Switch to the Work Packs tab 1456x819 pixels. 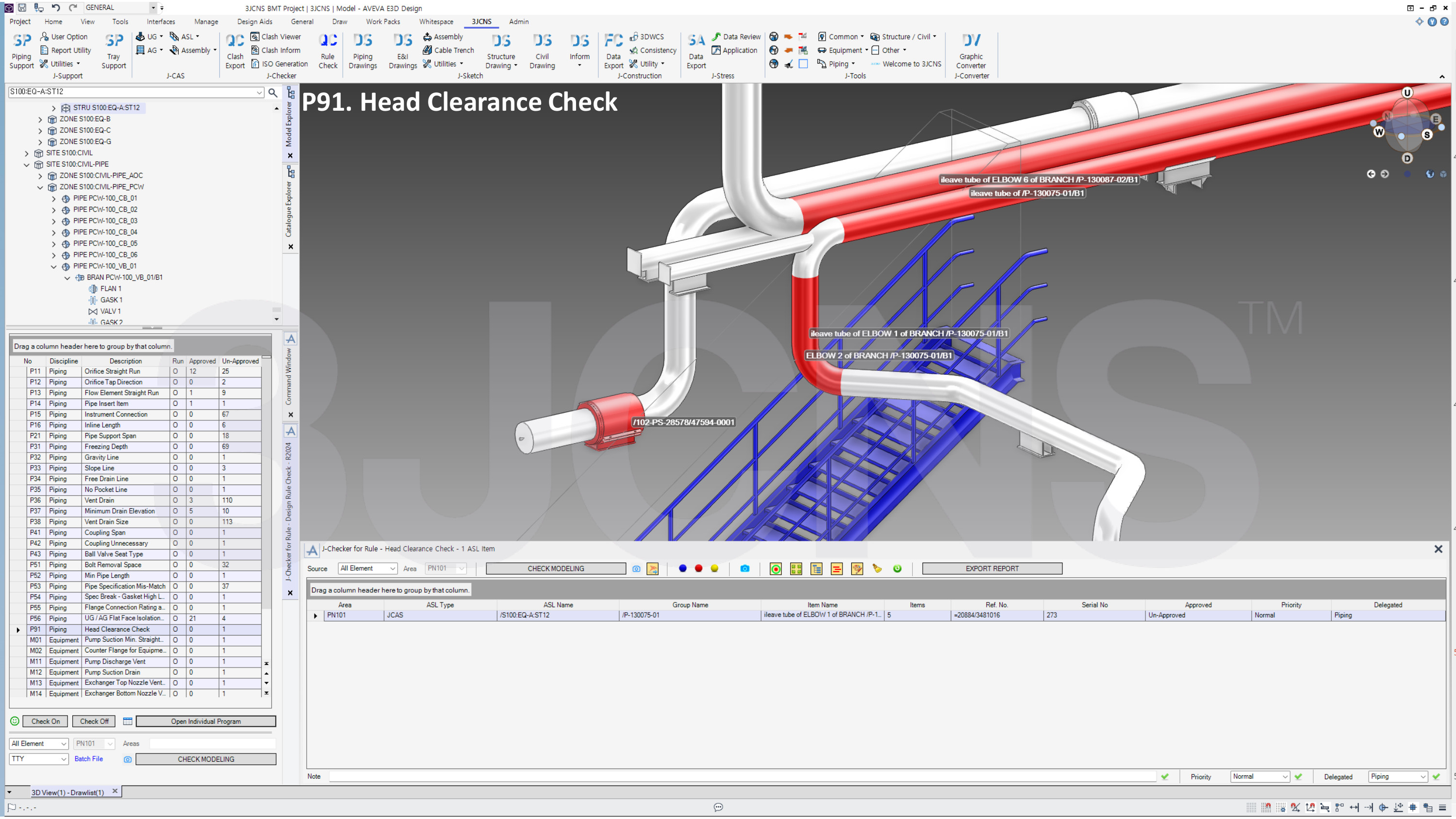tap(382, 21)
